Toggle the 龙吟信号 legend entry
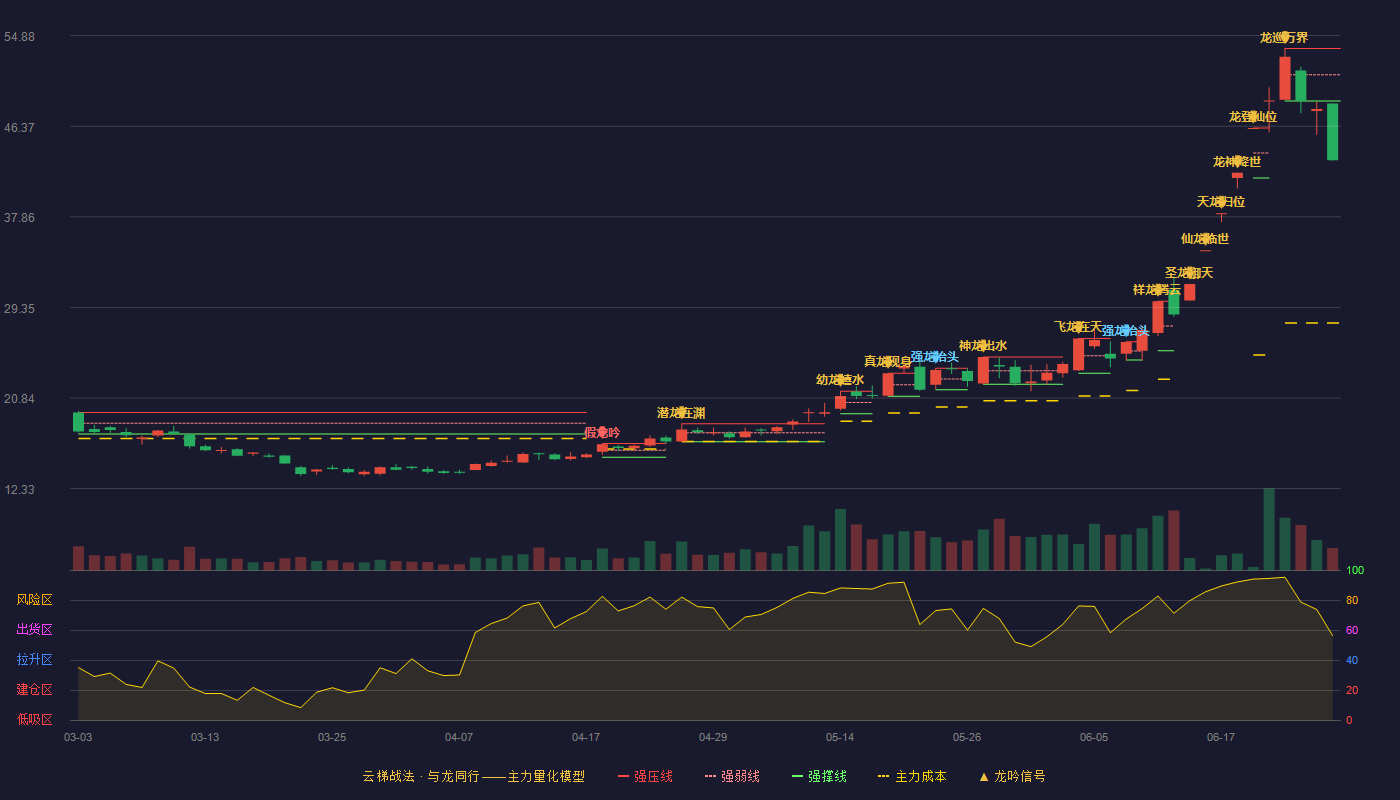The image size is (1400, 800). pyautogui.click(x=1012, y=776)
